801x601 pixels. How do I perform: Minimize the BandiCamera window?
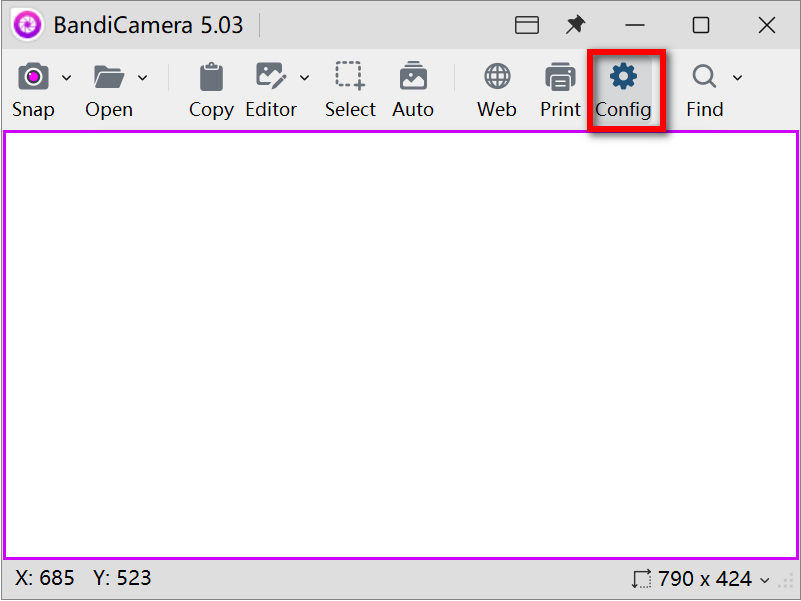pos(635,25)
